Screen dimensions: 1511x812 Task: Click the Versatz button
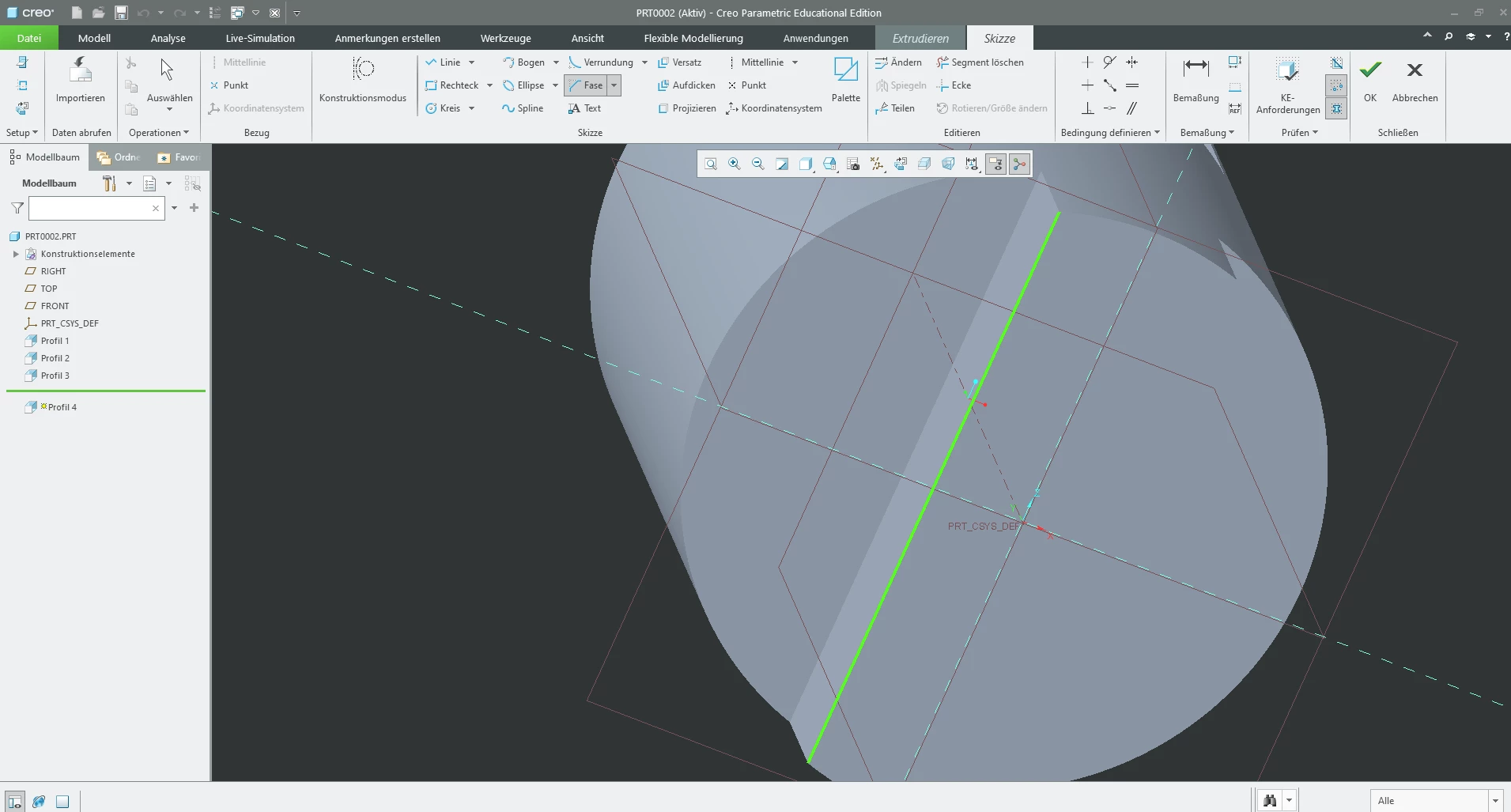pos(679,62)
